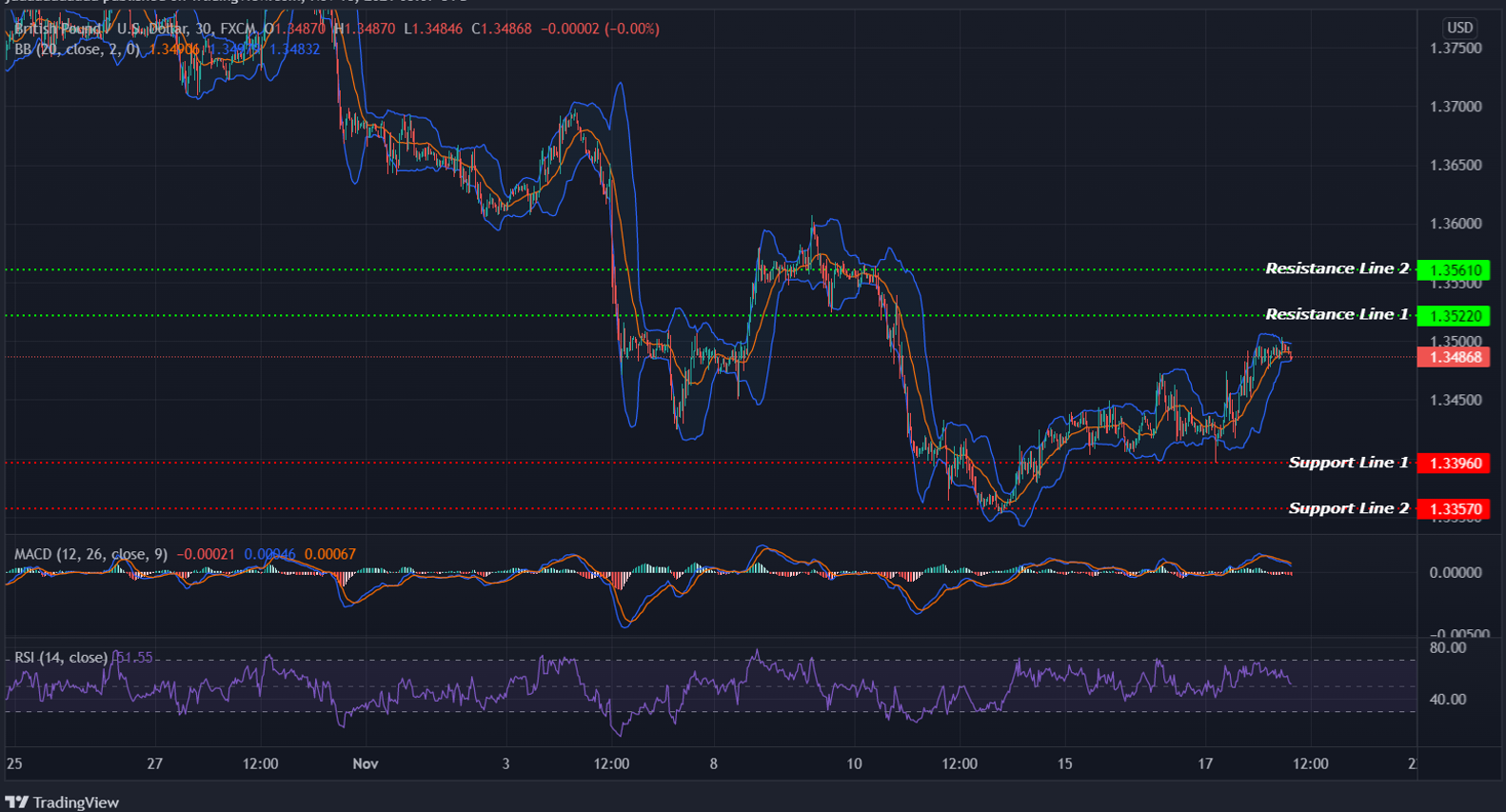
Task: Click the 17 date label on the time axis
Action: pyautogui.click(x=1205, y=763)
